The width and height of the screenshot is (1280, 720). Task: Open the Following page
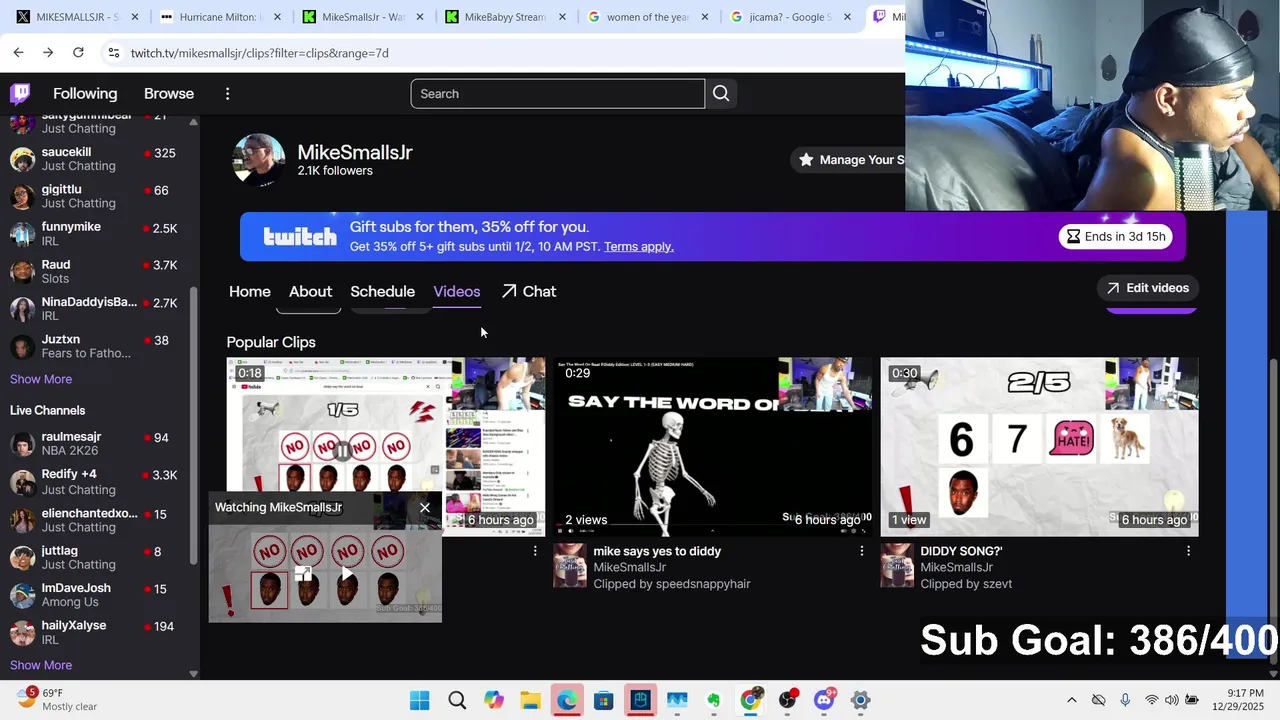tap(85, 94)
